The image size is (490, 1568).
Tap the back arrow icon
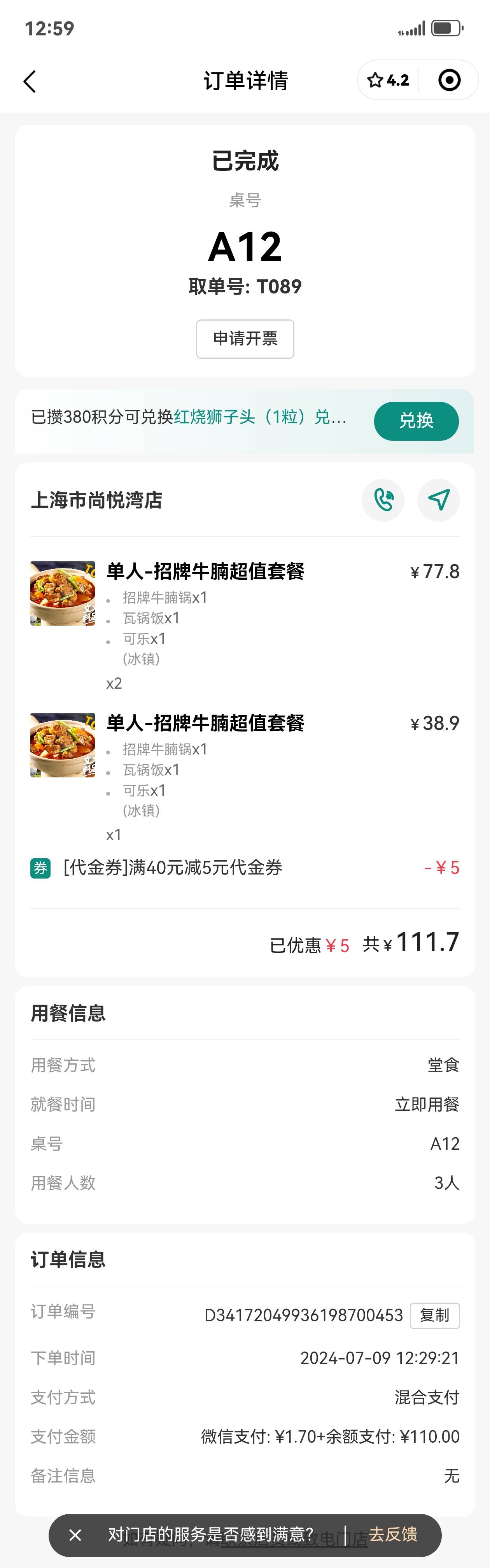(29, 81)
